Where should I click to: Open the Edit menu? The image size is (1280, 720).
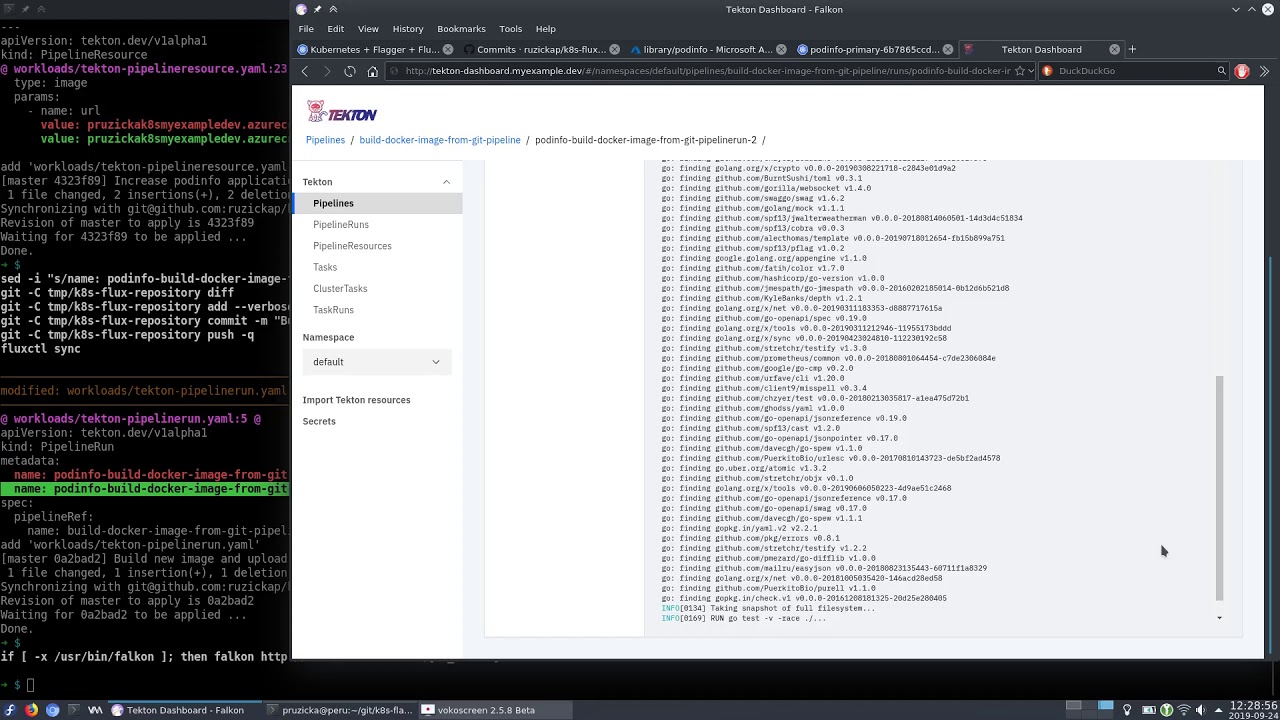(x=335, y=29)
